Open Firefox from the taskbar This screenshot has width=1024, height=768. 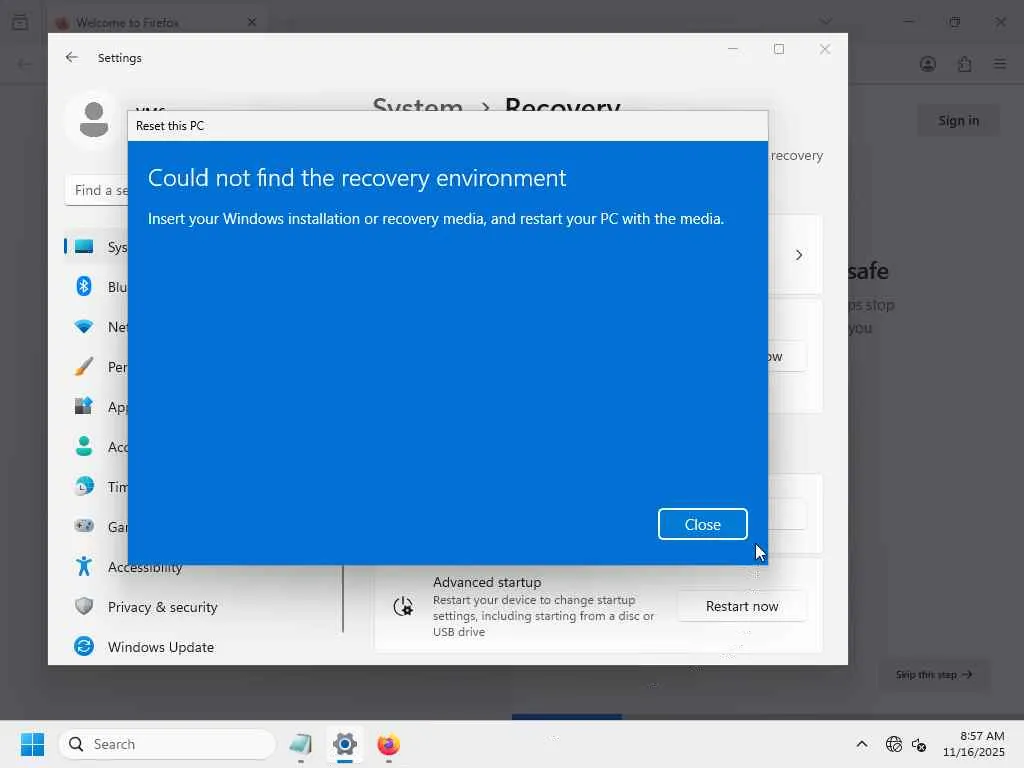[x=389, y=744]
